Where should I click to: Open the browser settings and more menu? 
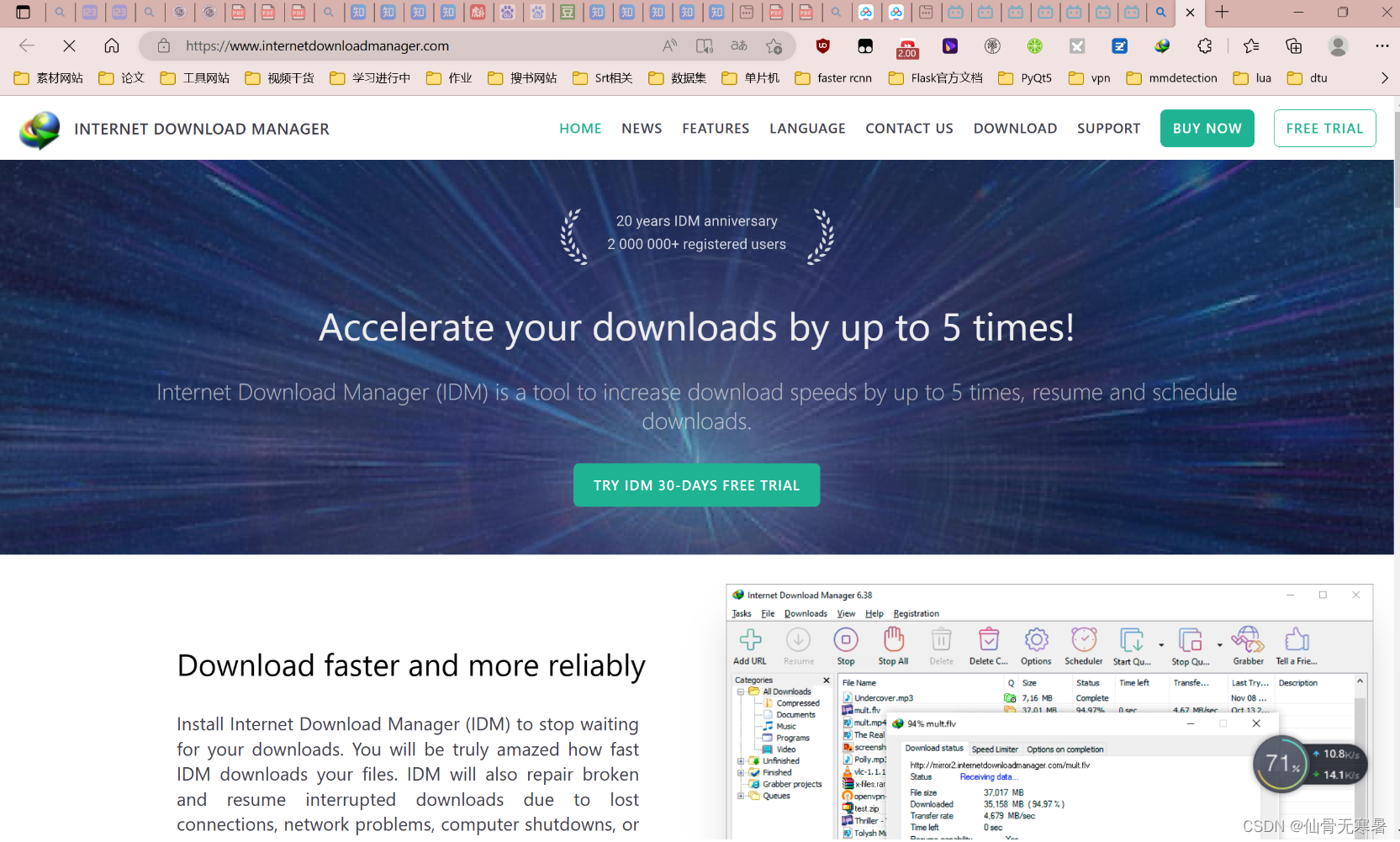[1382, 45]
